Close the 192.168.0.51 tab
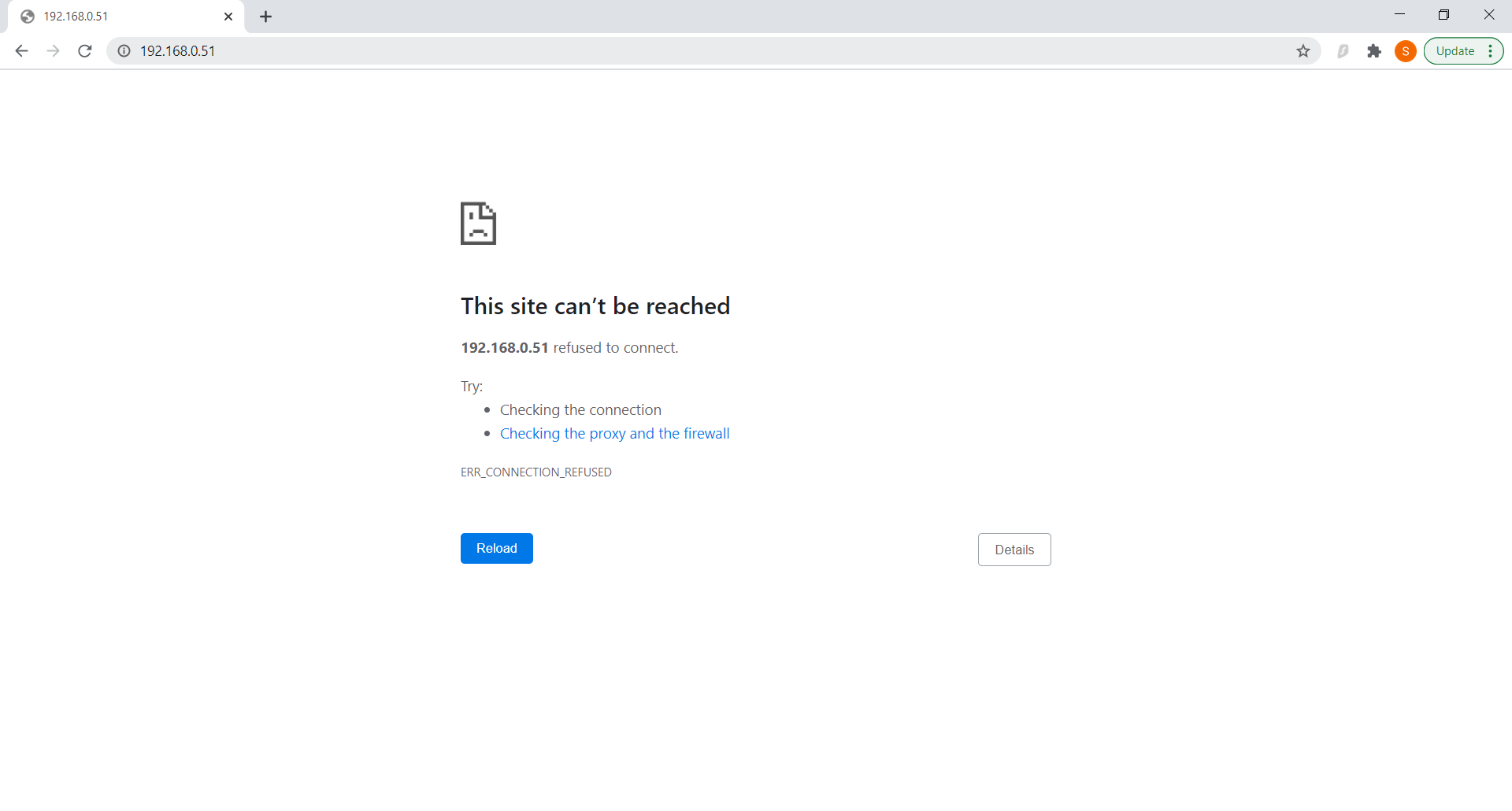The width and height of the screenshot is (1512, 811). 228,16
